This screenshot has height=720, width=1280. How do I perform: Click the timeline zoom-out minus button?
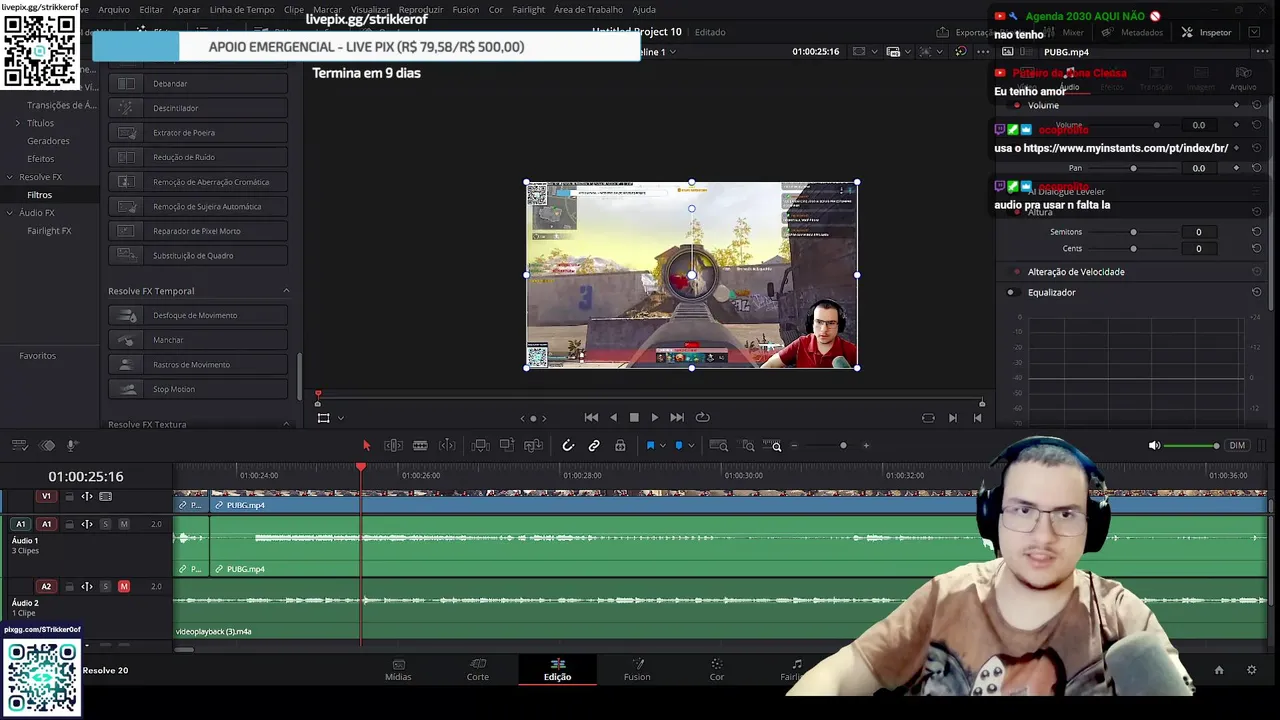pyautogui.click(x=794, y=446)
